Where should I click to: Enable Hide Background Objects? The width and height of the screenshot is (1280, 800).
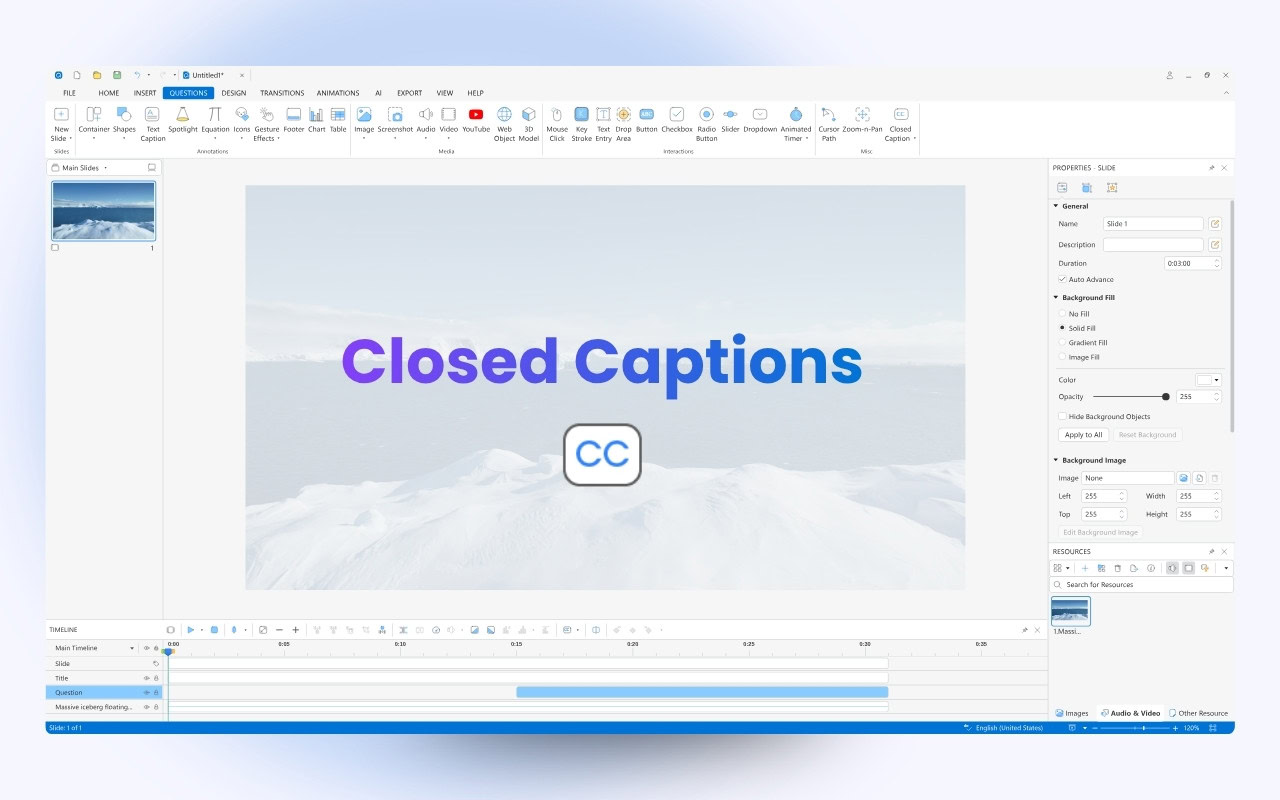tap(1062, 416)
